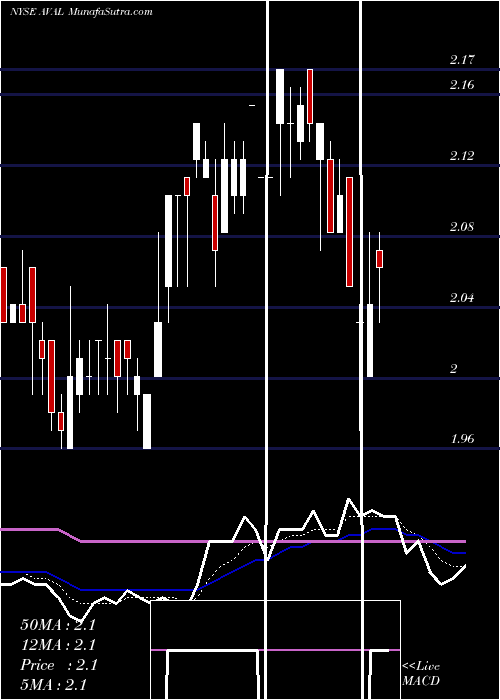The height and width of the screenshot is (700, 500).
Task: Click the 2.16 price level label
Action: [x=462, y=85]
